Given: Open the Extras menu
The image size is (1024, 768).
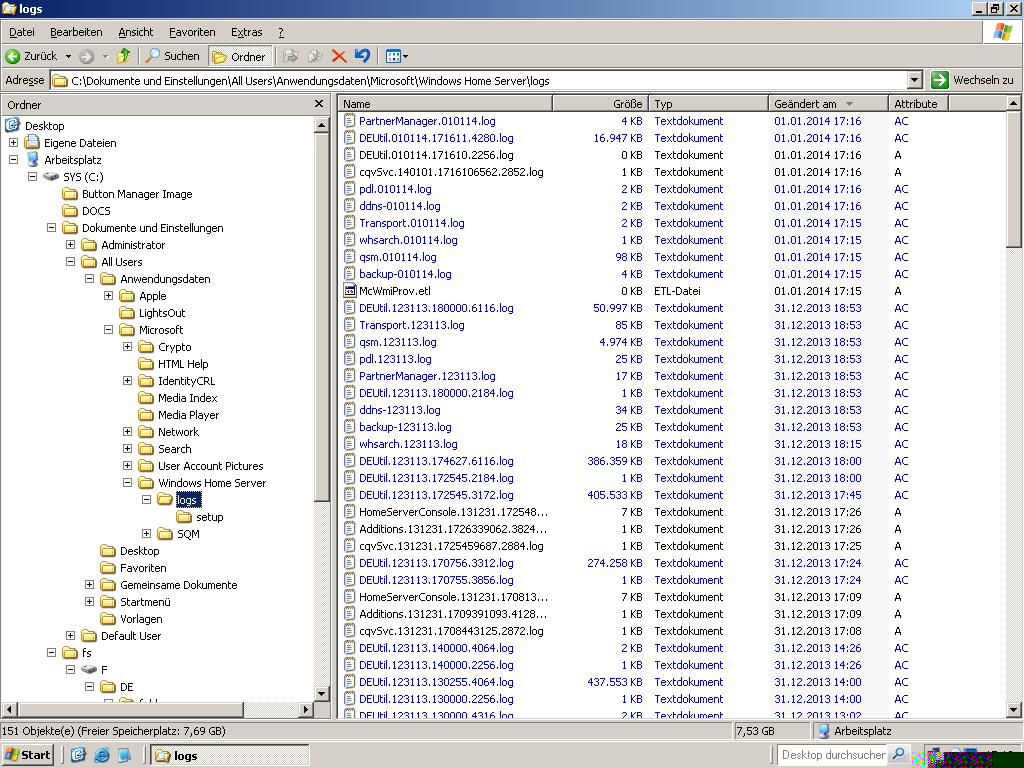Looking at the screenshot, I should [246, 32].
